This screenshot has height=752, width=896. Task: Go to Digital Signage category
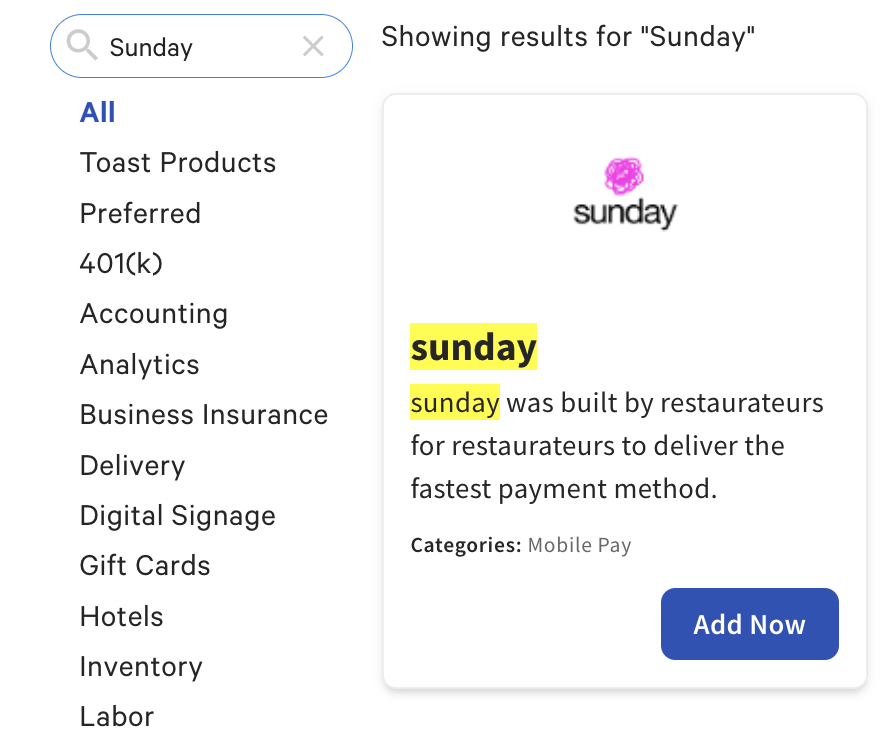[178, 516]
